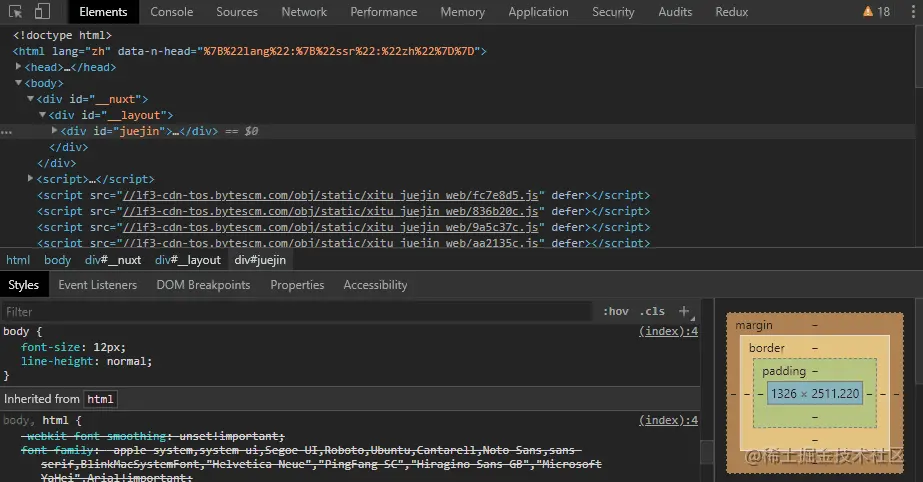The height and width of the screenshot is (482, 923).
Task: Collapse the div id __nuxt node
Action: point(30,99)
